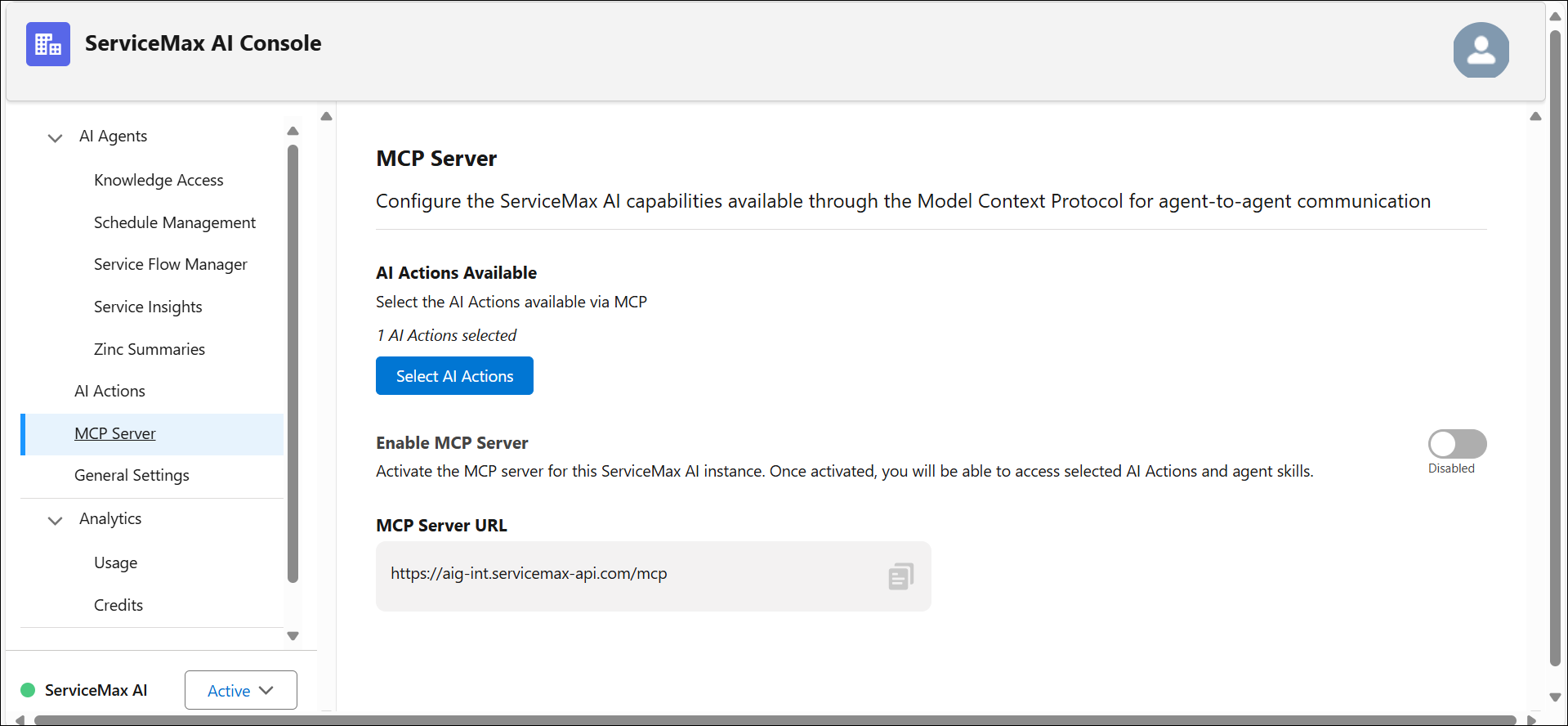
Task: Copy the MCP Server URL
Action: coord(900,576)
